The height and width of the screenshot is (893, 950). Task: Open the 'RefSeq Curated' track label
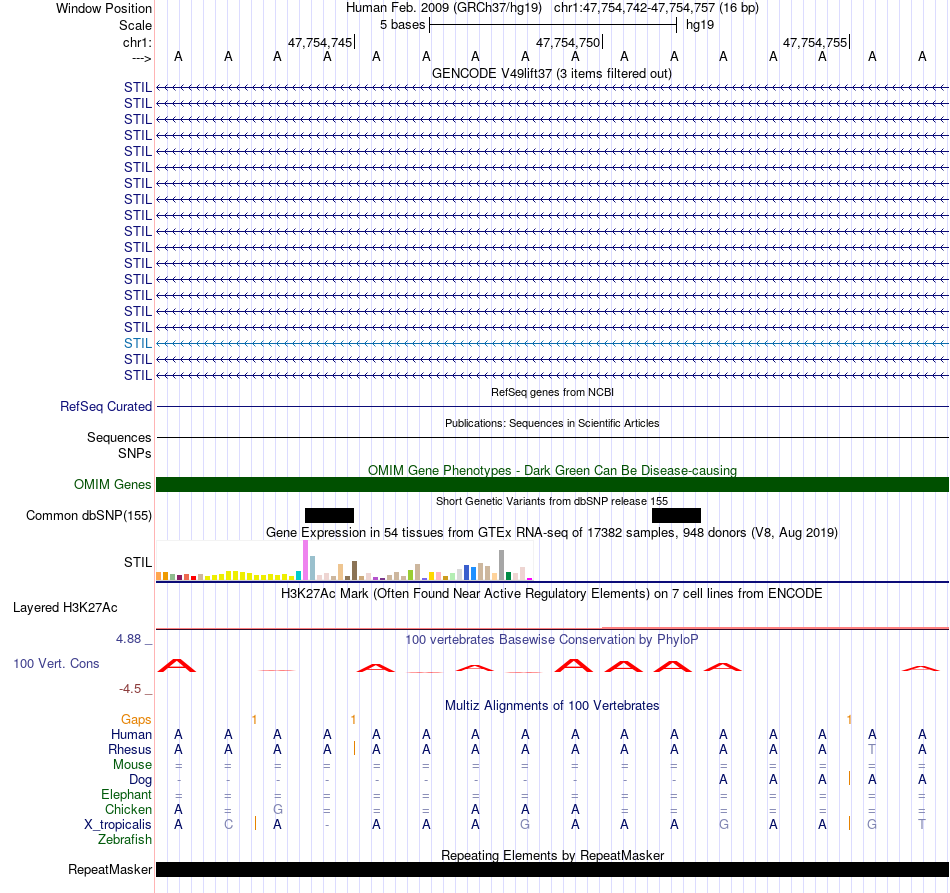pyautogui.click(x=105, y=407)
